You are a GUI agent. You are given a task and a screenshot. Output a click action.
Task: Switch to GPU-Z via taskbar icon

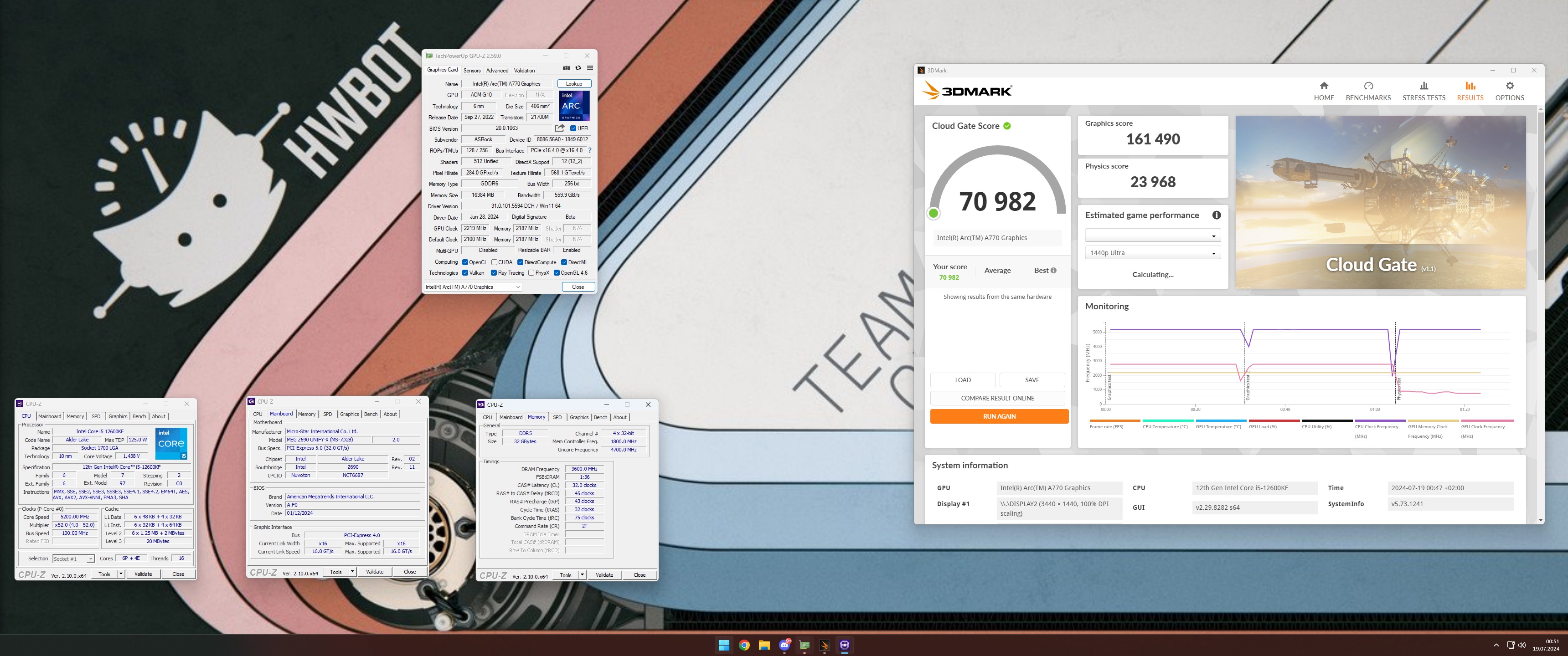804,645
